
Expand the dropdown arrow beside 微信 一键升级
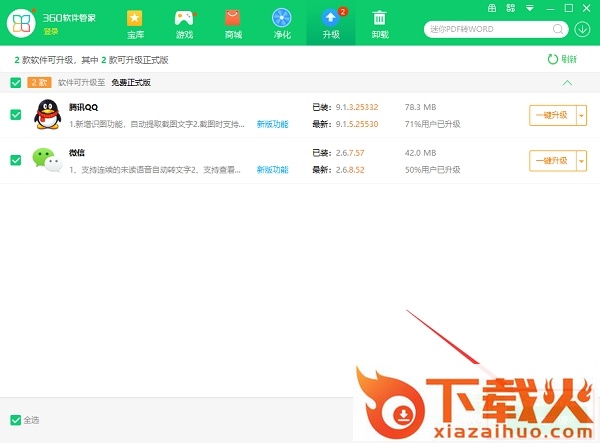click(581, 160)
